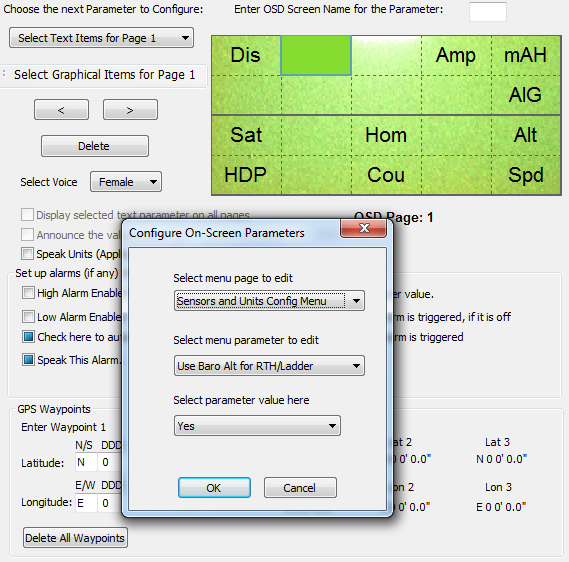Screen dimensions: 569x562
Task: Click the next arrow button
Action: (x=130, y=110)
